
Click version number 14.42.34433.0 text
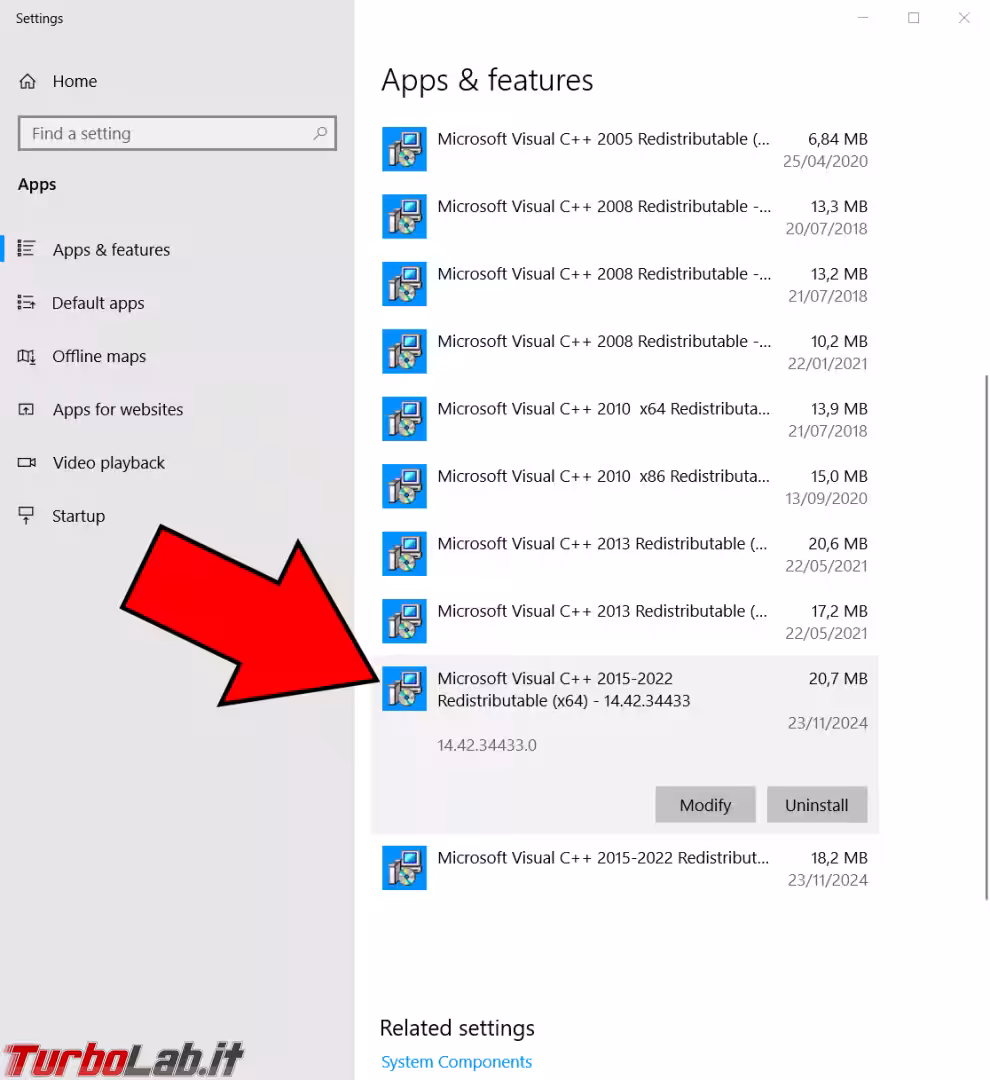[486, 745]
